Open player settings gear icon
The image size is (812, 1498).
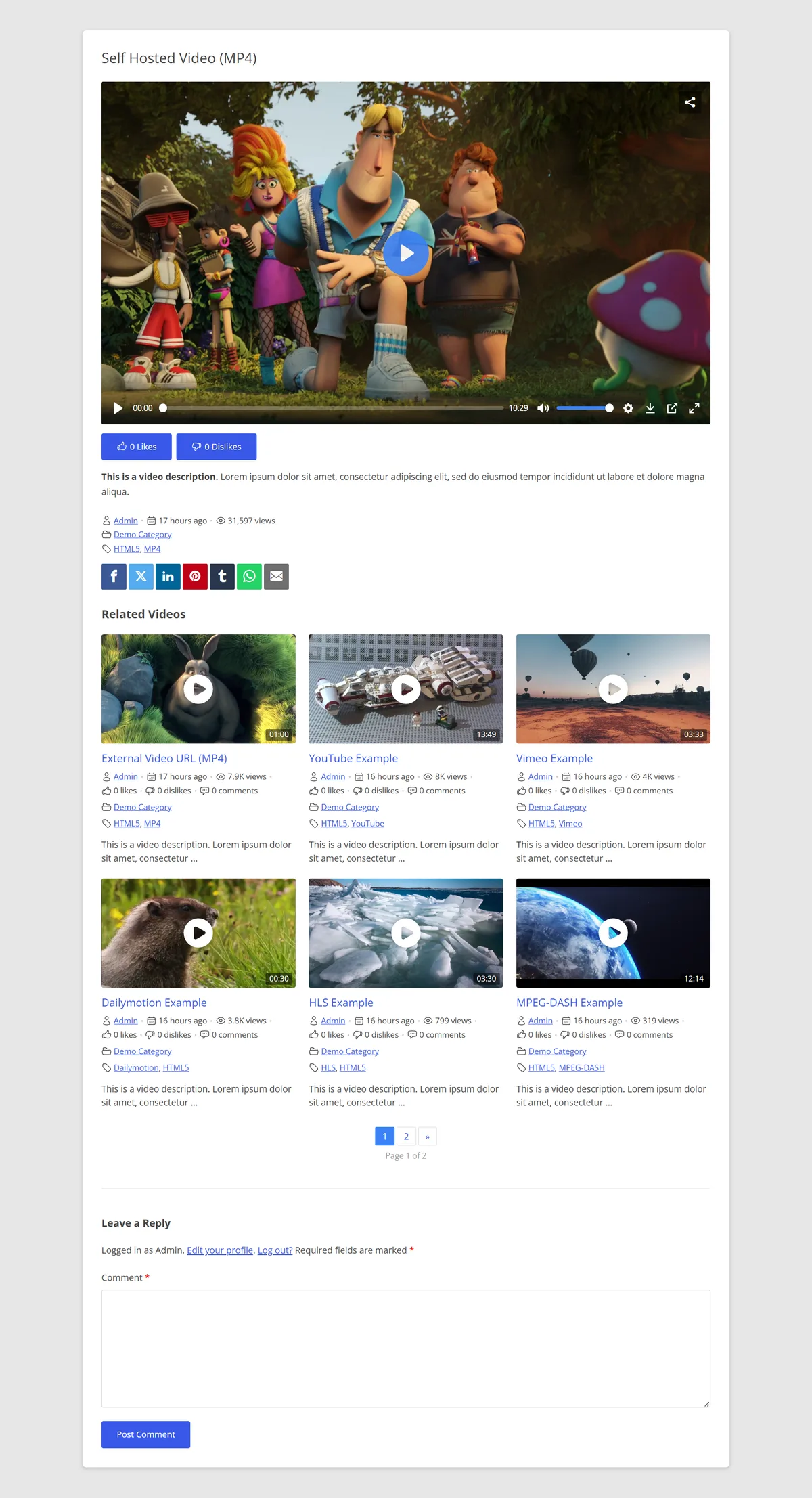pos(628,408)
